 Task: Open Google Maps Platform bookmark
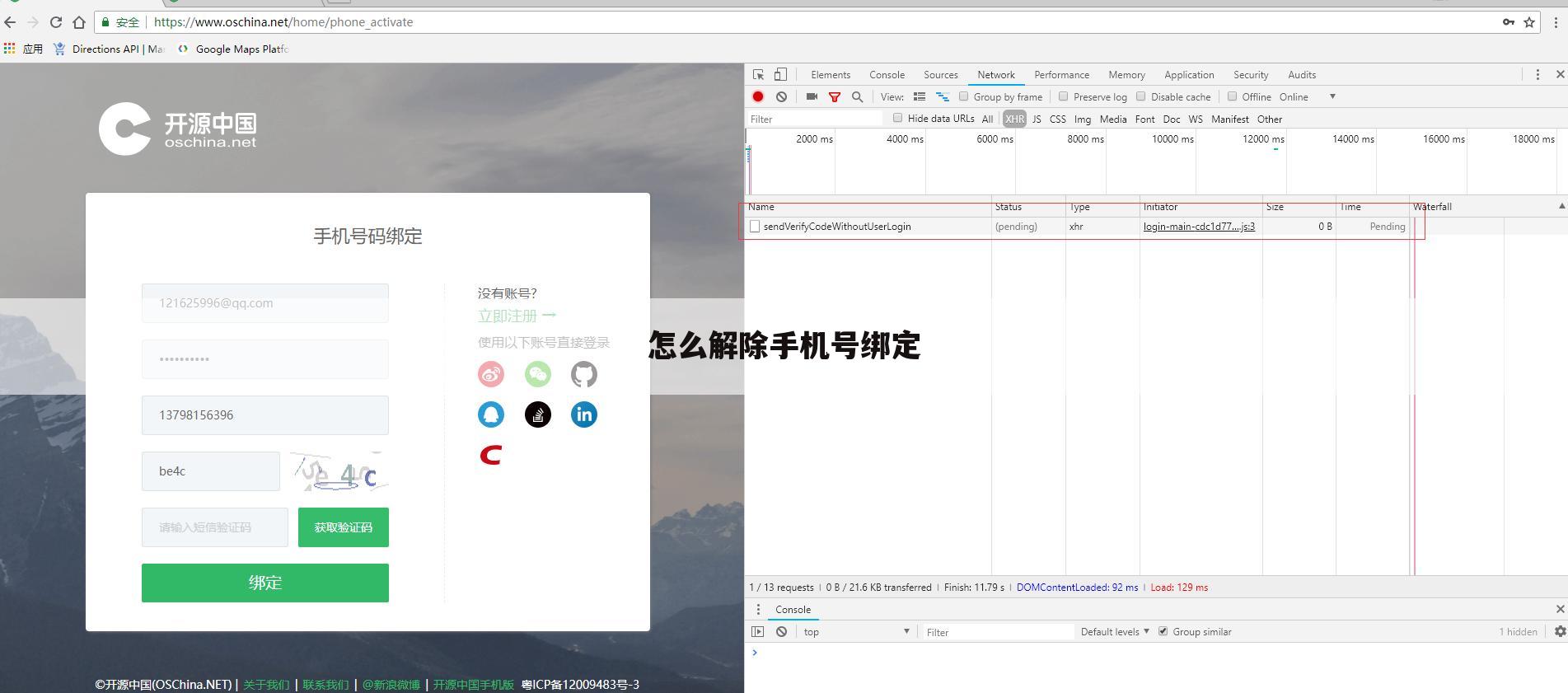click(232, 49)
